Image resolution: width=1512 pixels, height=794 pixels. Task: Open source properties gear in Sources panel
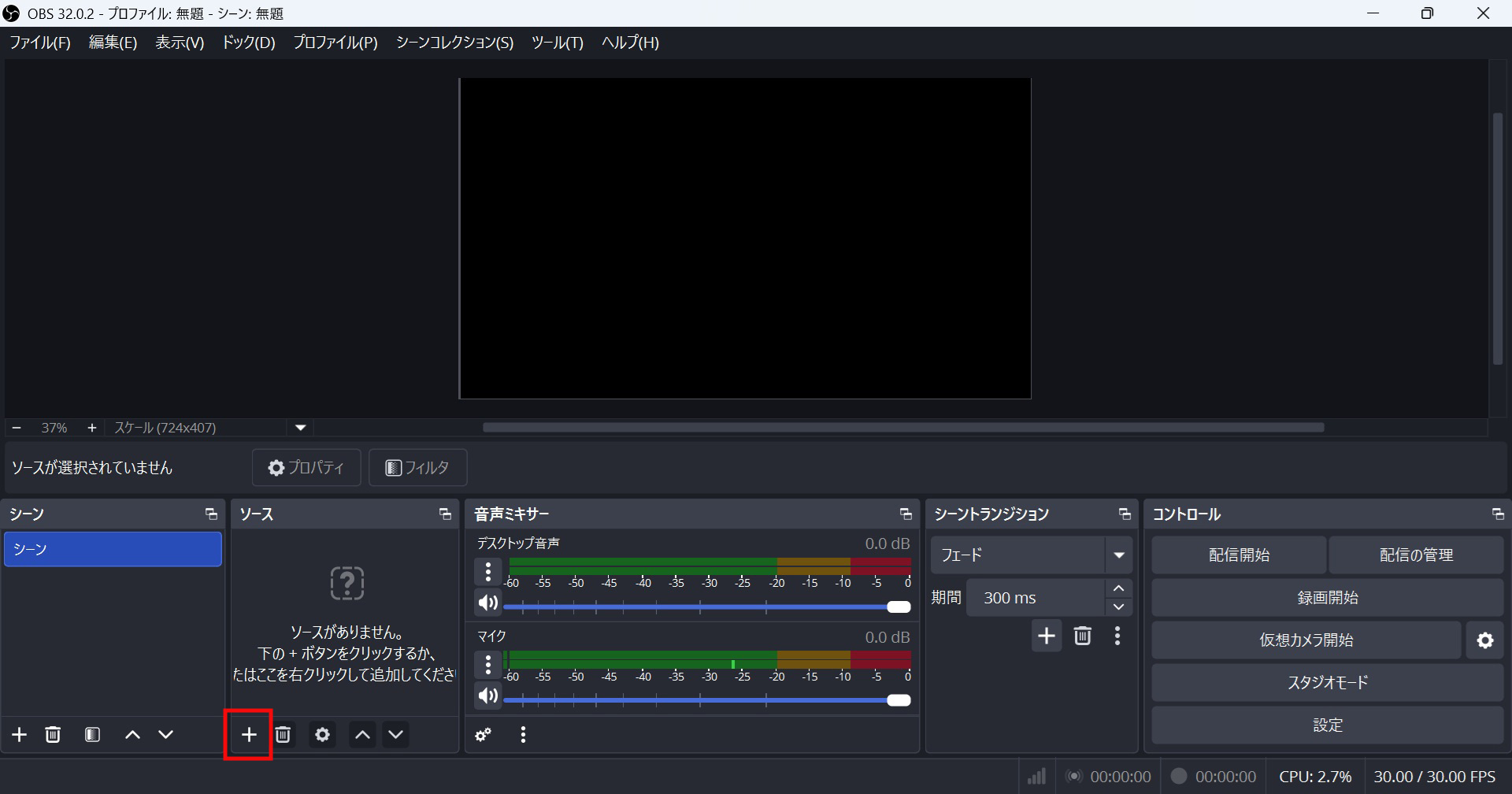[x=322, y=734]
